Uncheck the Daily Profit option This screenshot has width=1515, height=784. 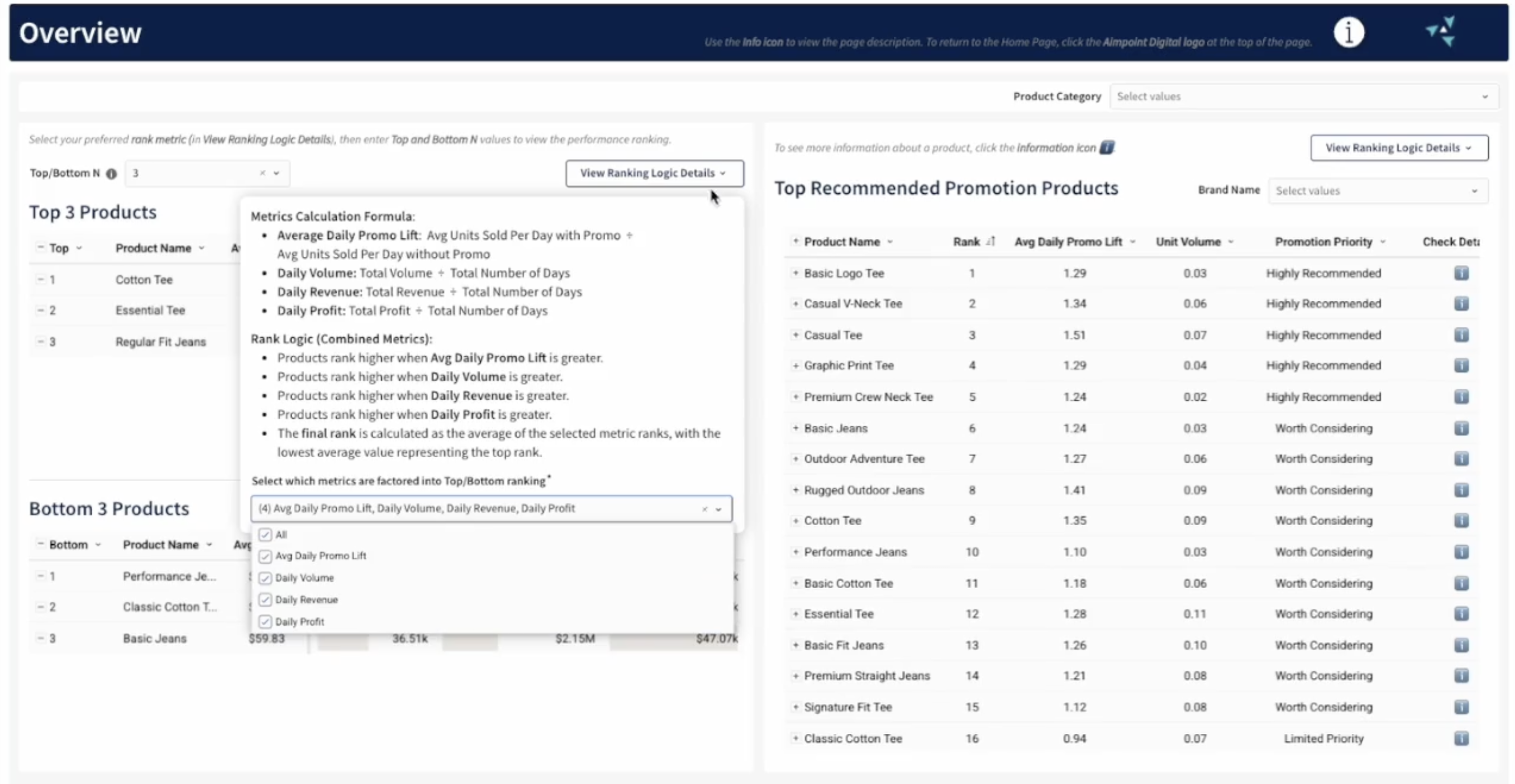(265, 622)
